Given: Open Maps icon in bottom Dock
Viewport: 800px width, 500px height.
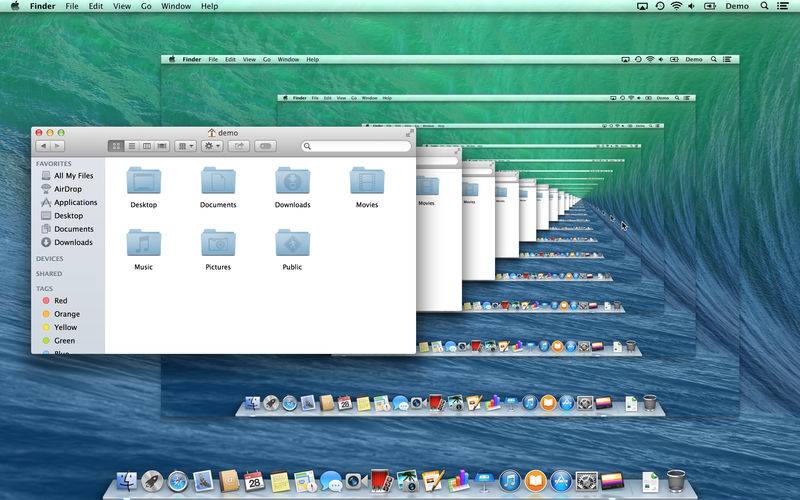Looking at the screenshot, I should click(x=305, y=481).
